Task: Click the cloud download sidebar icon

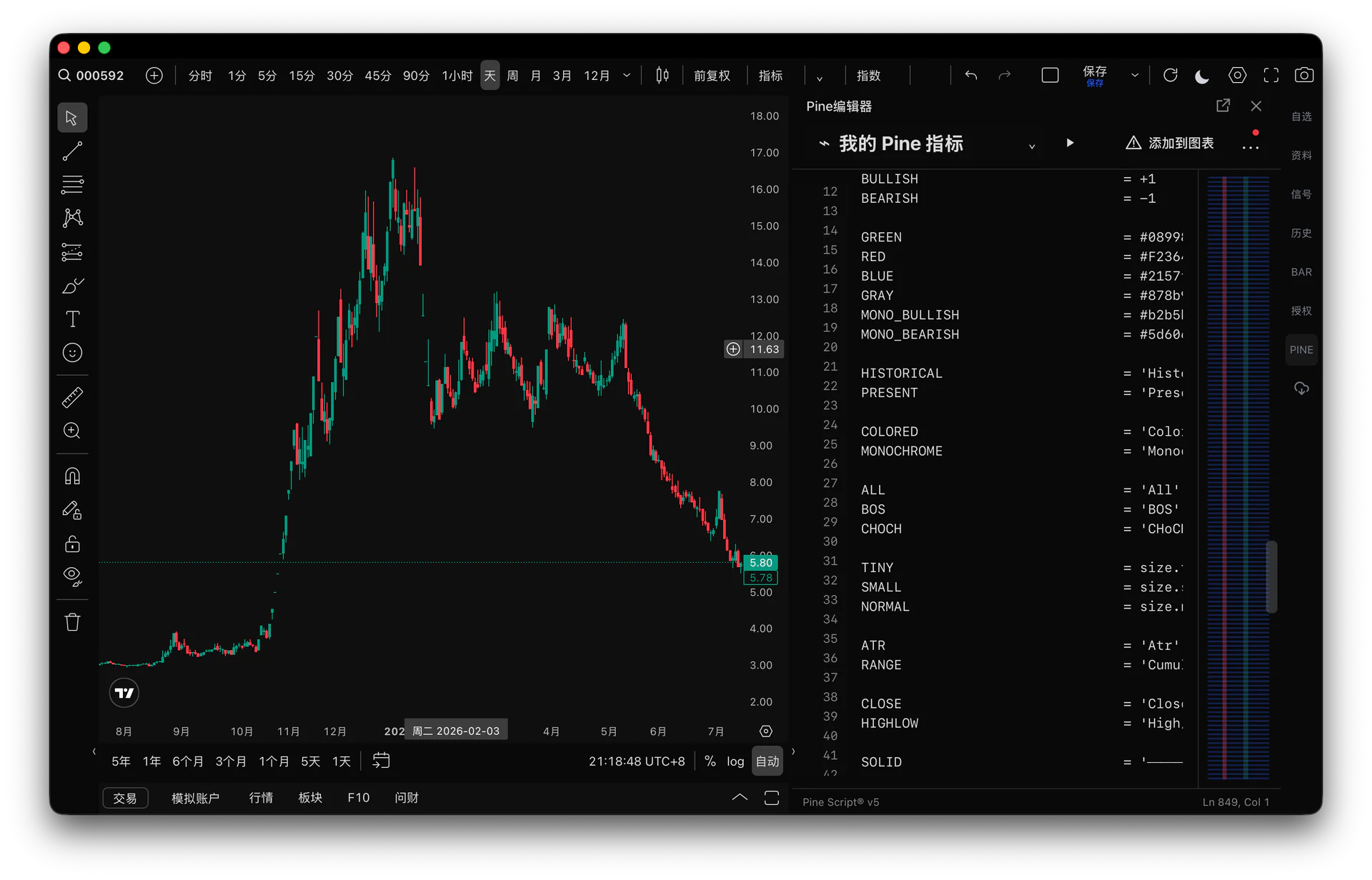Action: click(x=1301, y=389)
